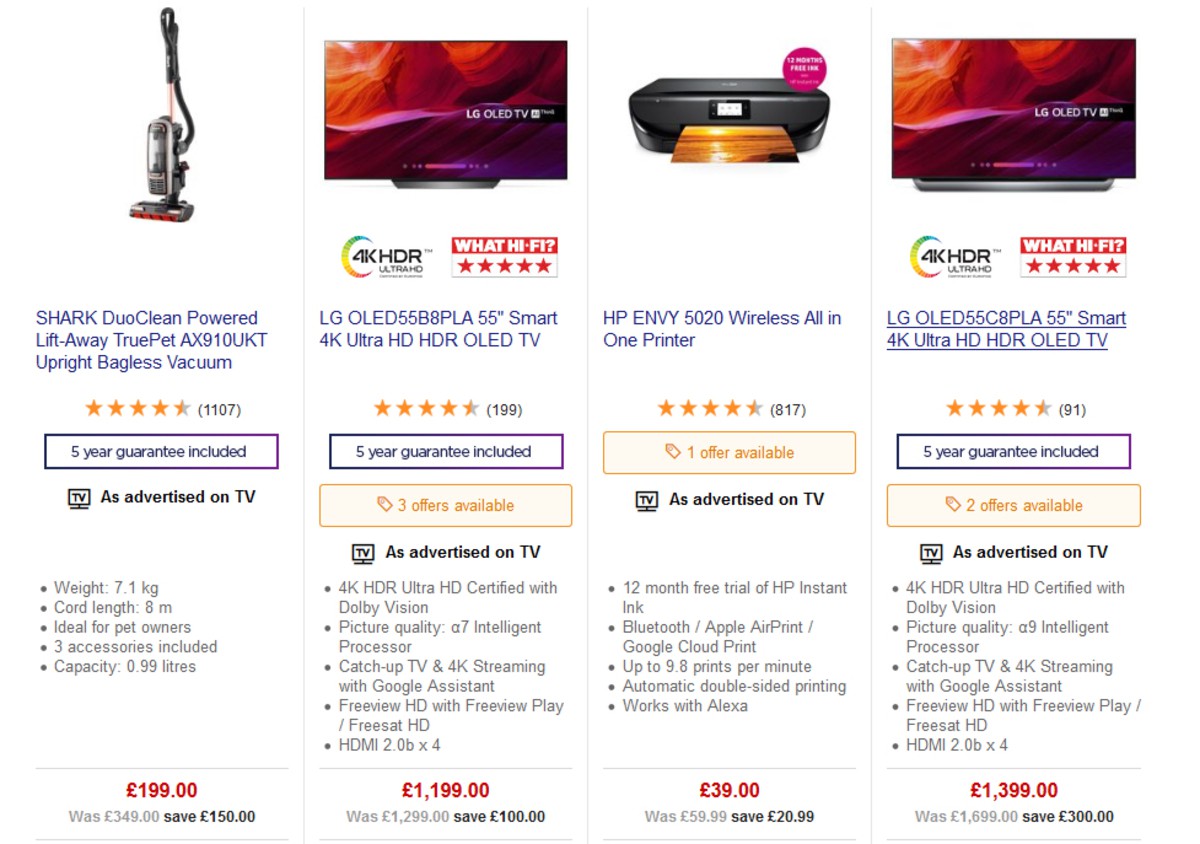Viewport: 1200px width, 844px height.
Task: Expand '2 offers available' on the OLED55C8PLA
Action: (1013, 505)
